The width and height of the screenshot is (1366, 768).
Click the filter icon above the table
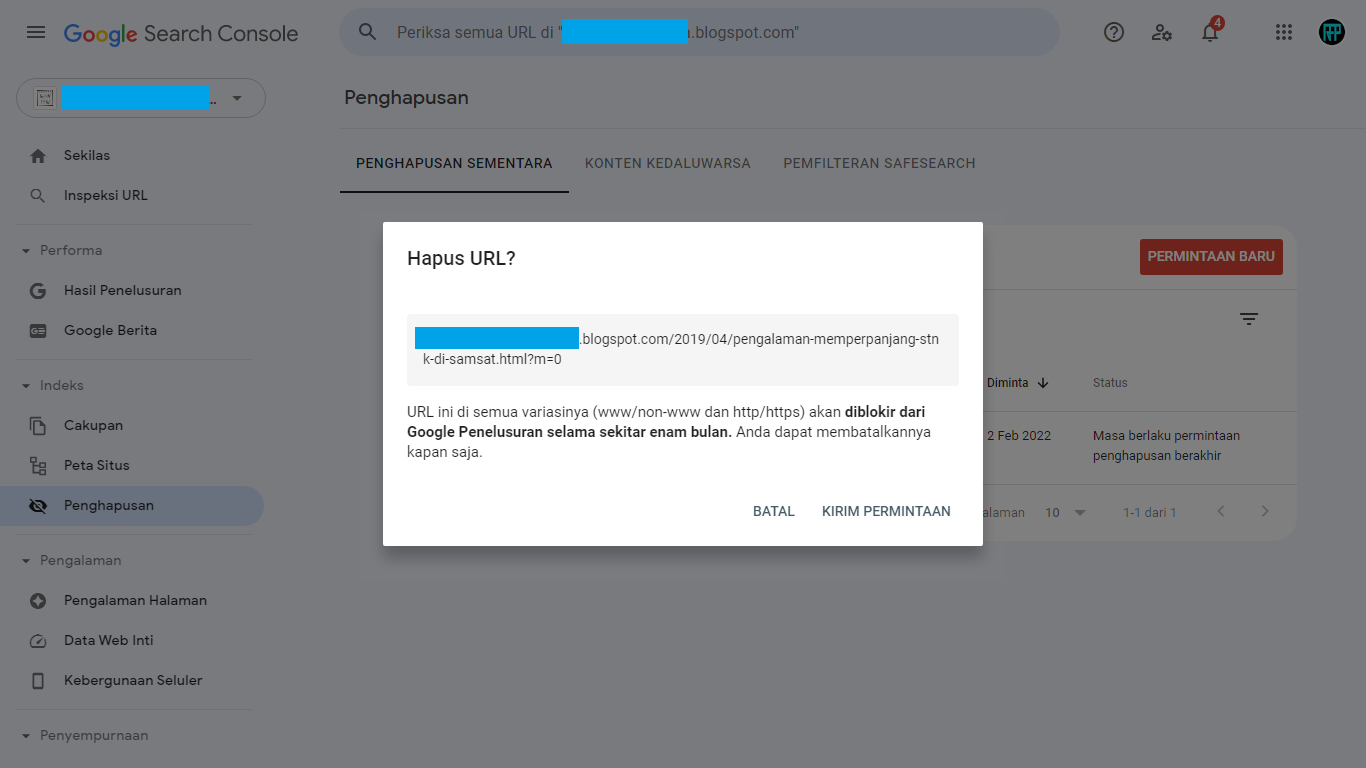pos(1249,319)
